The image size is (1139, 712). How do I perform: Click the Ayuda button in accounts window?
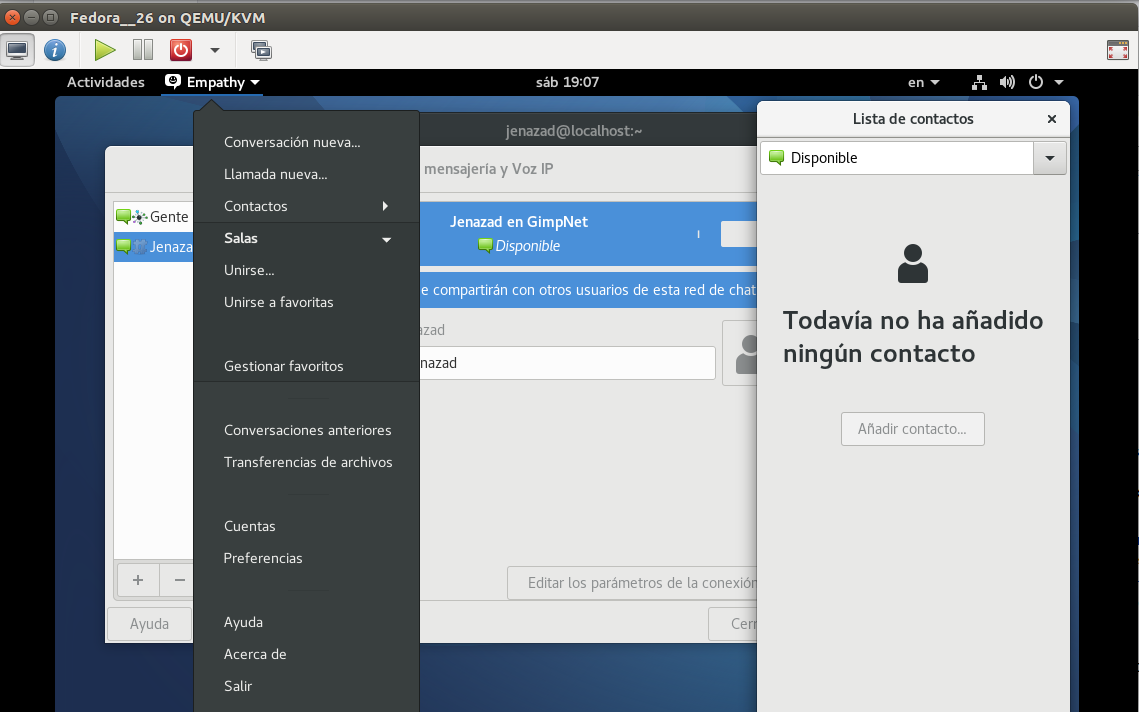pos(150,624)
